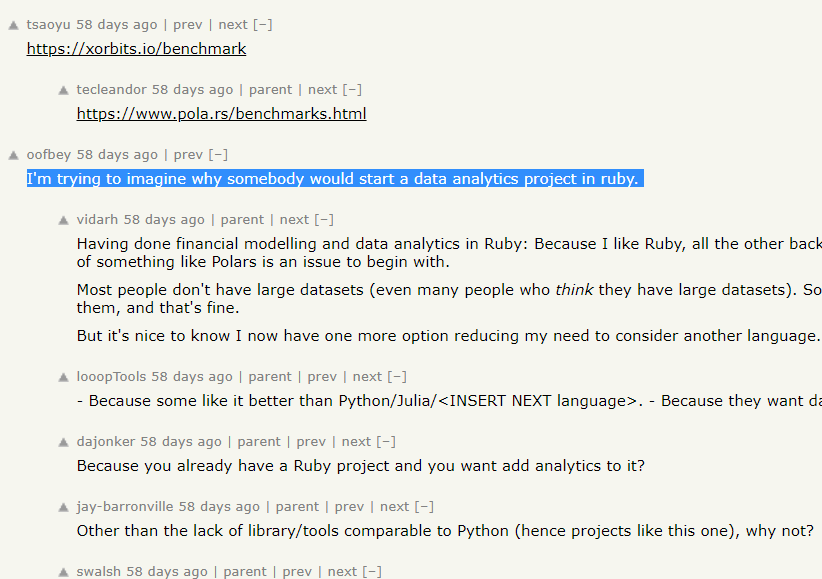The image size is (822, 579).
Task: Open the pola.rs benchmarks page
Action: (221, 113)
